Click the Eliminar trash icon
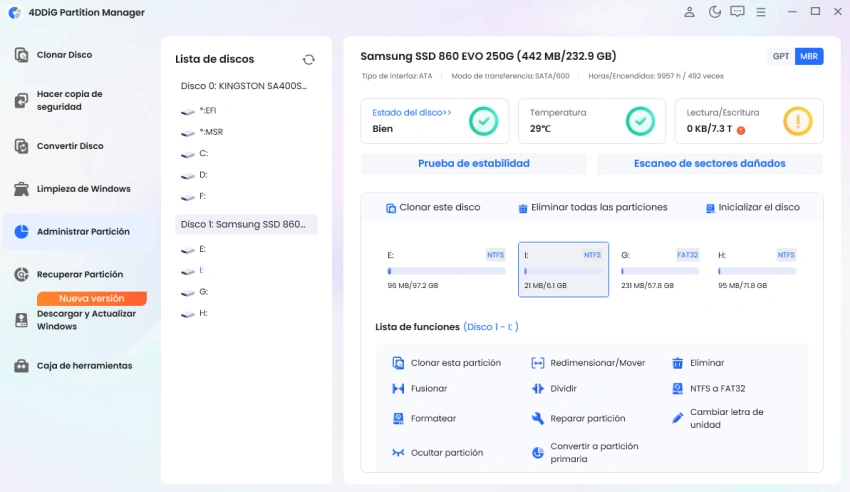850x492 pixels. point(678,363)
